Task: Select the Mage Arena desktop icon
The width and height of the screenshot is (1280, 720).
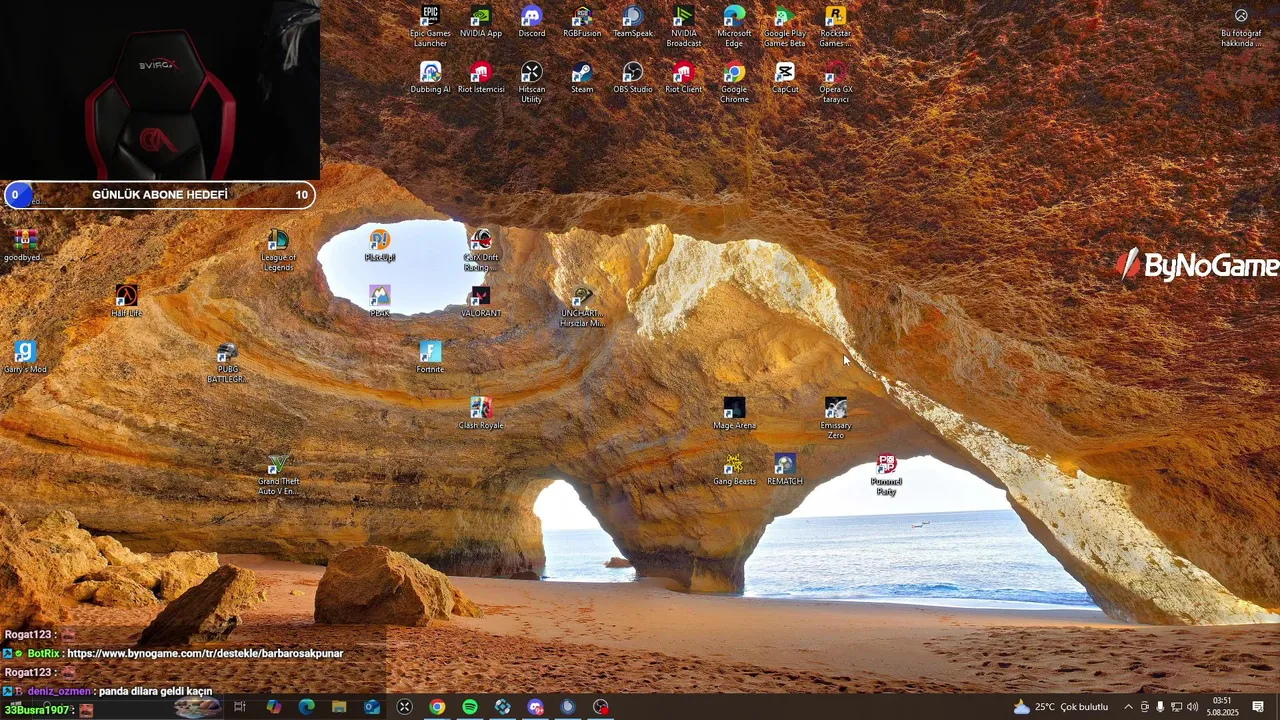Action: 734,413
